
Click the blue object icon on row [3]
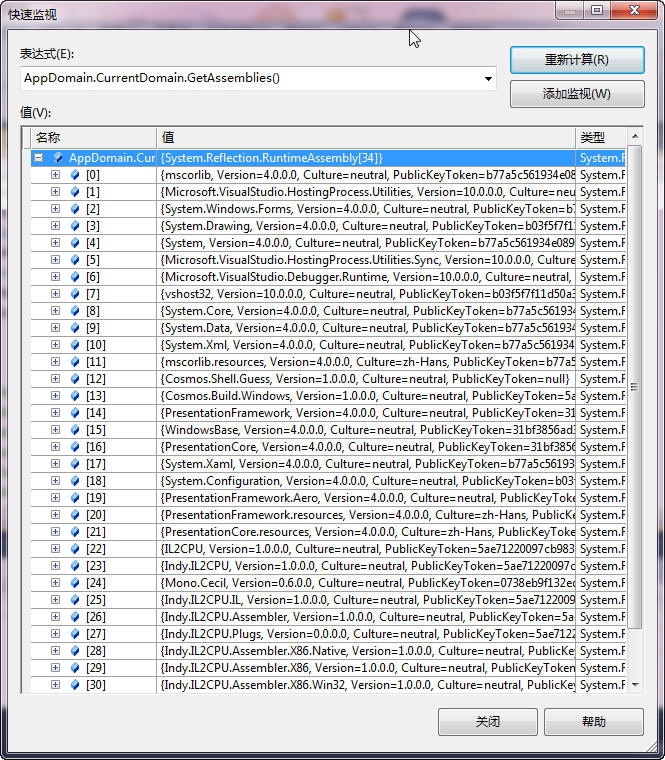coord(75,226)
